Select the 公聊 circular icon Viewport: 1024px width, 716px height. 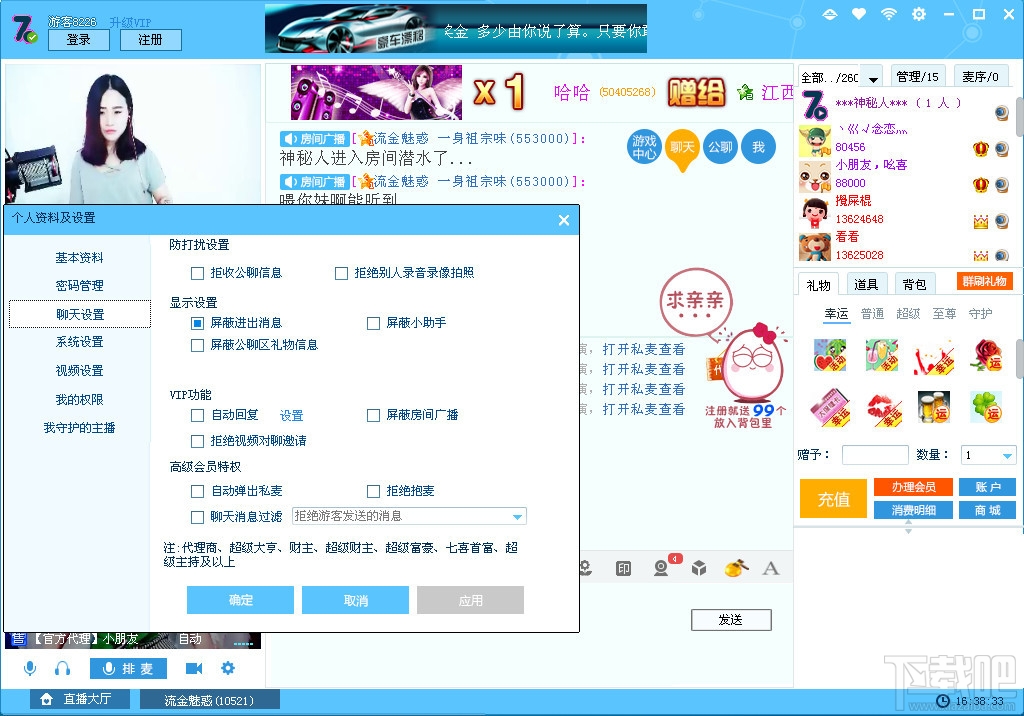(x=720, y=146)
